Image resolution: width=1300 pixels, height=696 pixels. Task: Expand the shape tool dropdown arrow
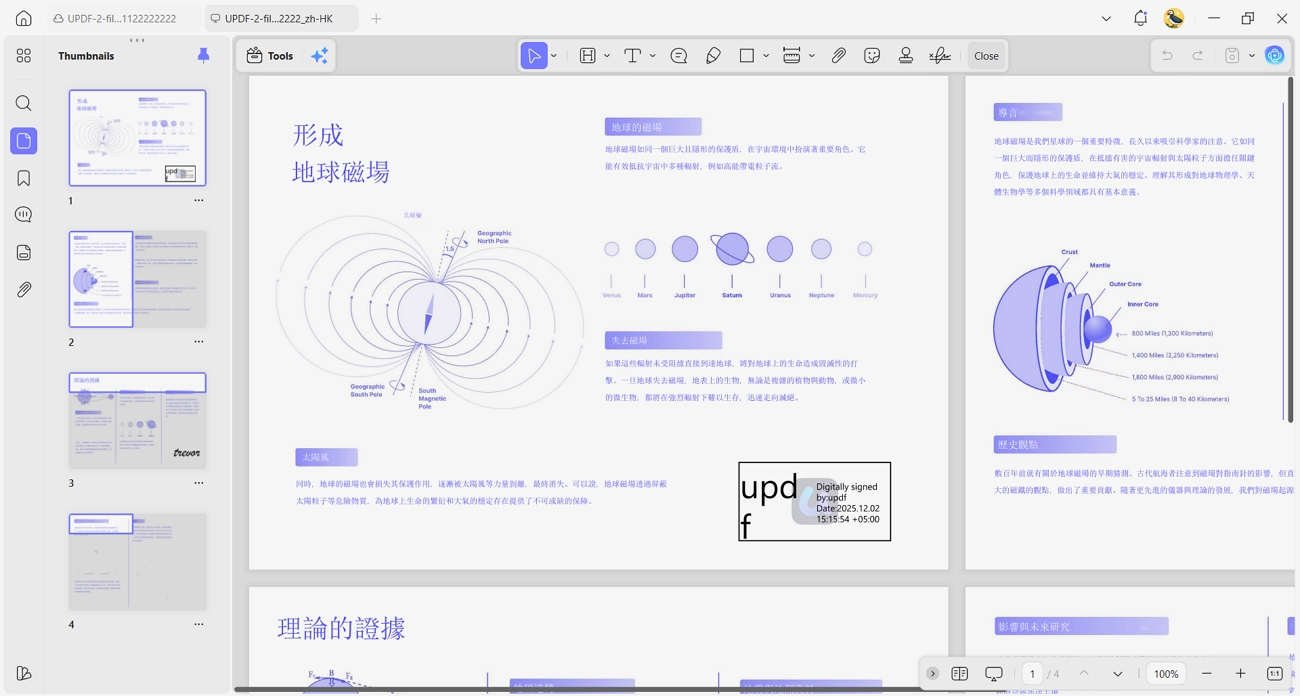(x=766, y=56)
